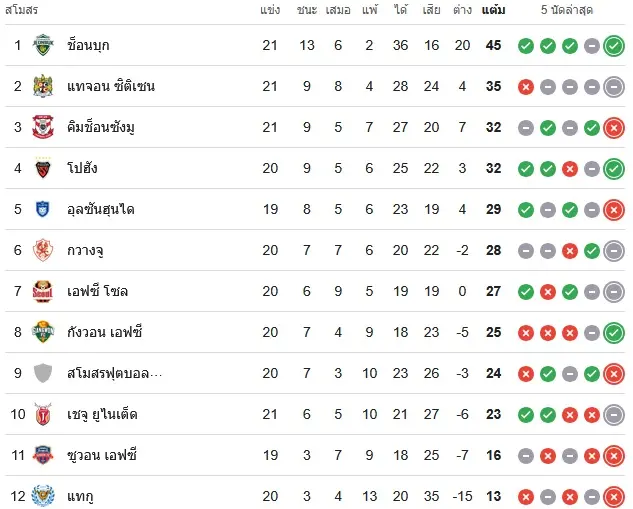Click the 5 นัดล่าสุด column header
Image resolution: width=633 pixels, height=509 pixels.
click(x=567, y=10)
